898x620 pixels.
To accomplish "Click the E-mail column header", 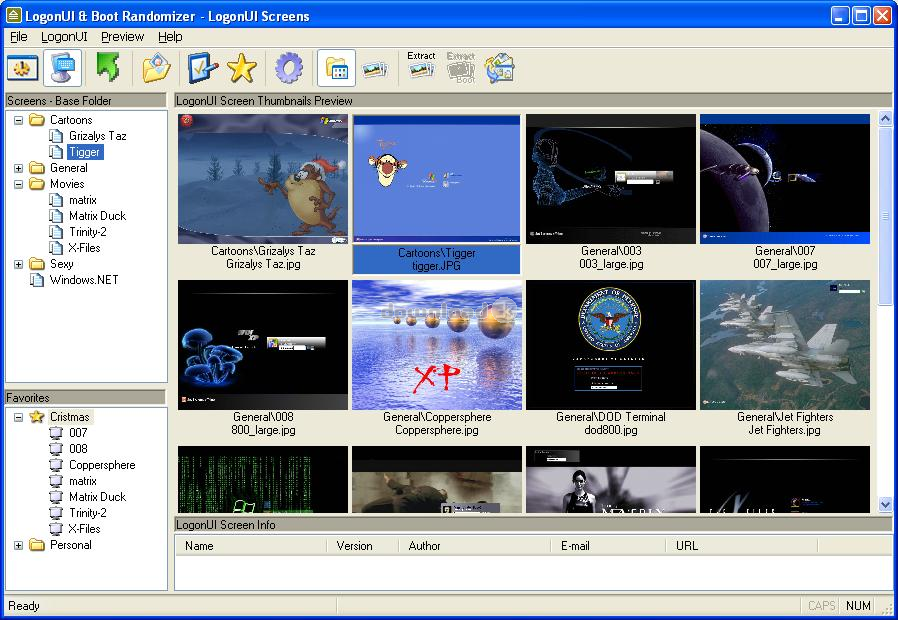I will [609, 546].
